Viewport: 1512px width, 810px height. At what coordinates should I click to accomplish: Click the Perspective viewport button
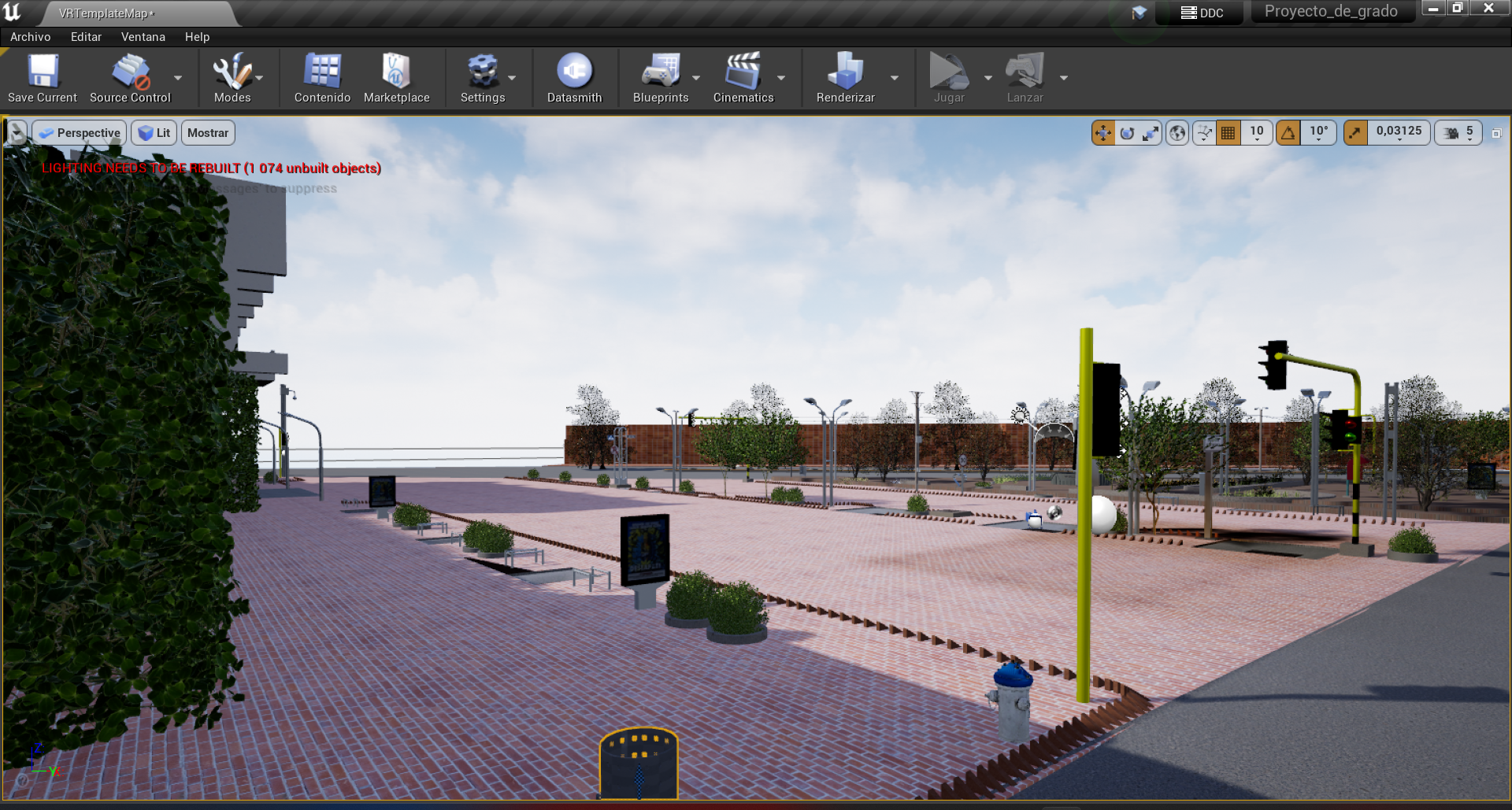click(80, 133)
